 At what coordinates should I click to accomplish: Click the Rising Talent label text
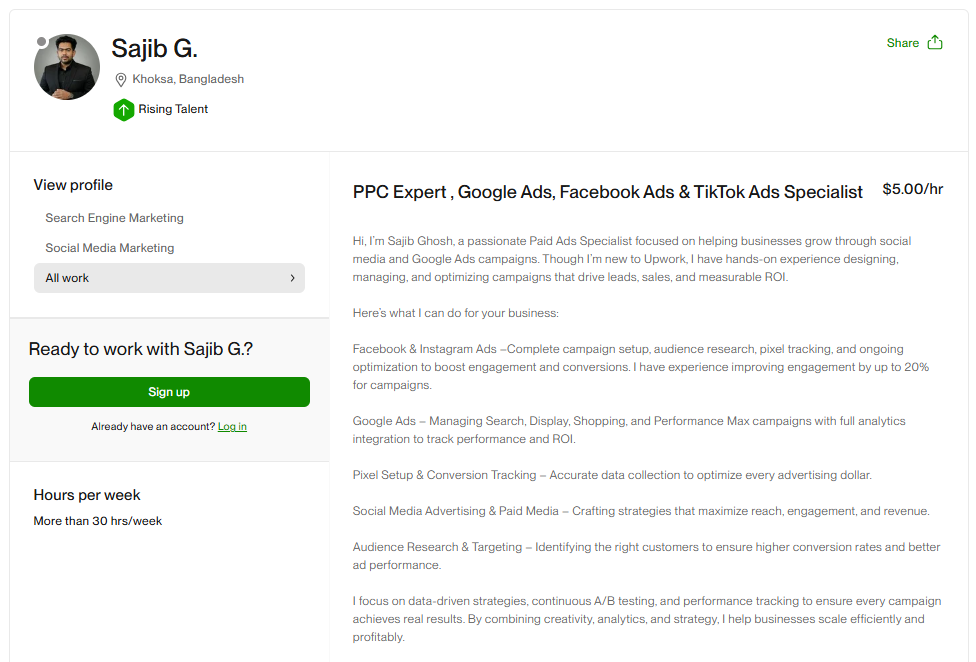point(173,109)
